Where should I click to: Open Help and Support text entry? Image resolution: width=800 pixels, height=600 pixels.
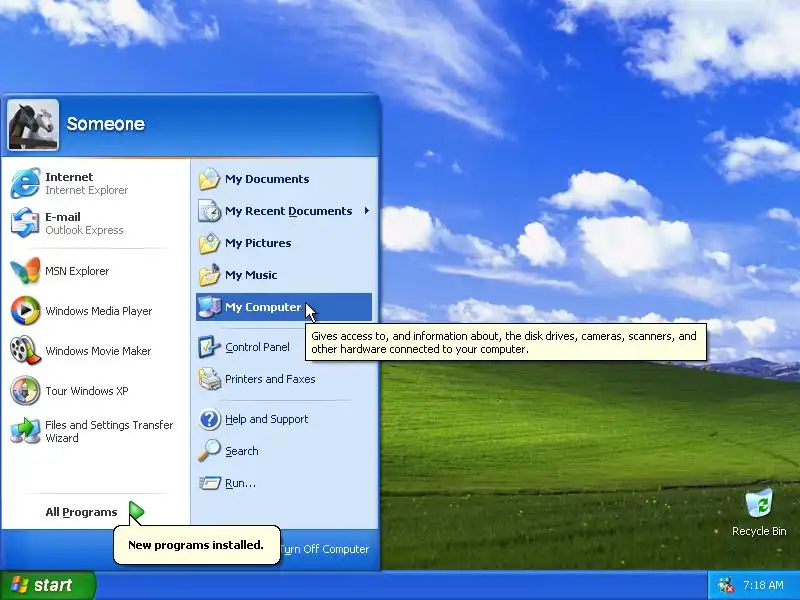[266, 419]
